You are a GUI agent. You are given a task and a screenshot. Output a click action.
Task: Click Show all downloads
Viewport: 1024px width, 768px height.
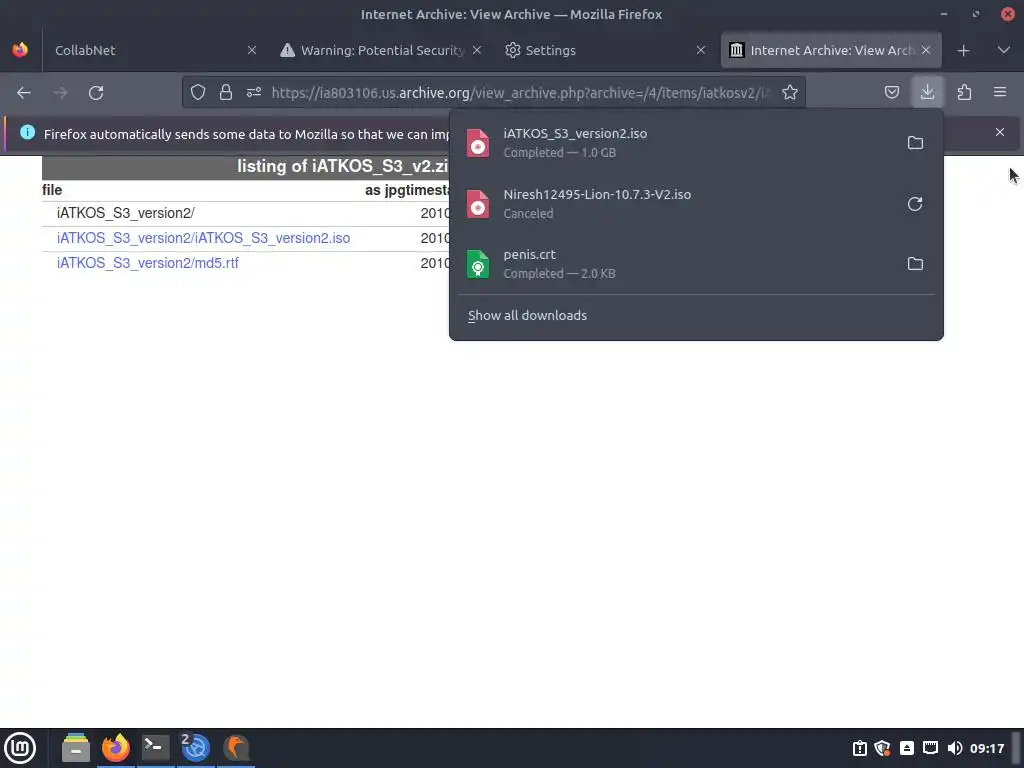tap(527, 315)
